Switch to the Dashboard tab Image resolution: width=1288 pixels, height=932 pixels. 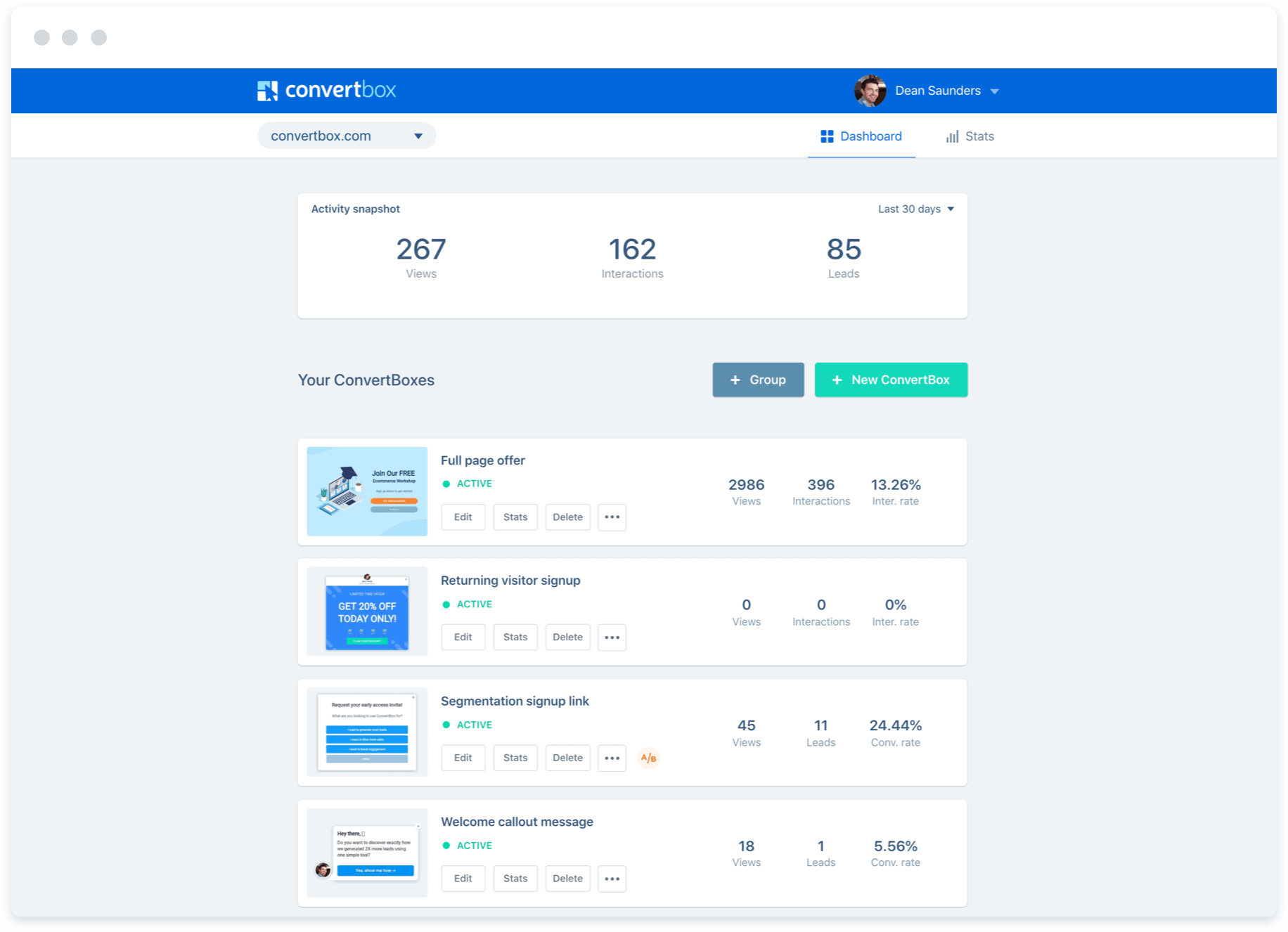[x=861, y=136]
